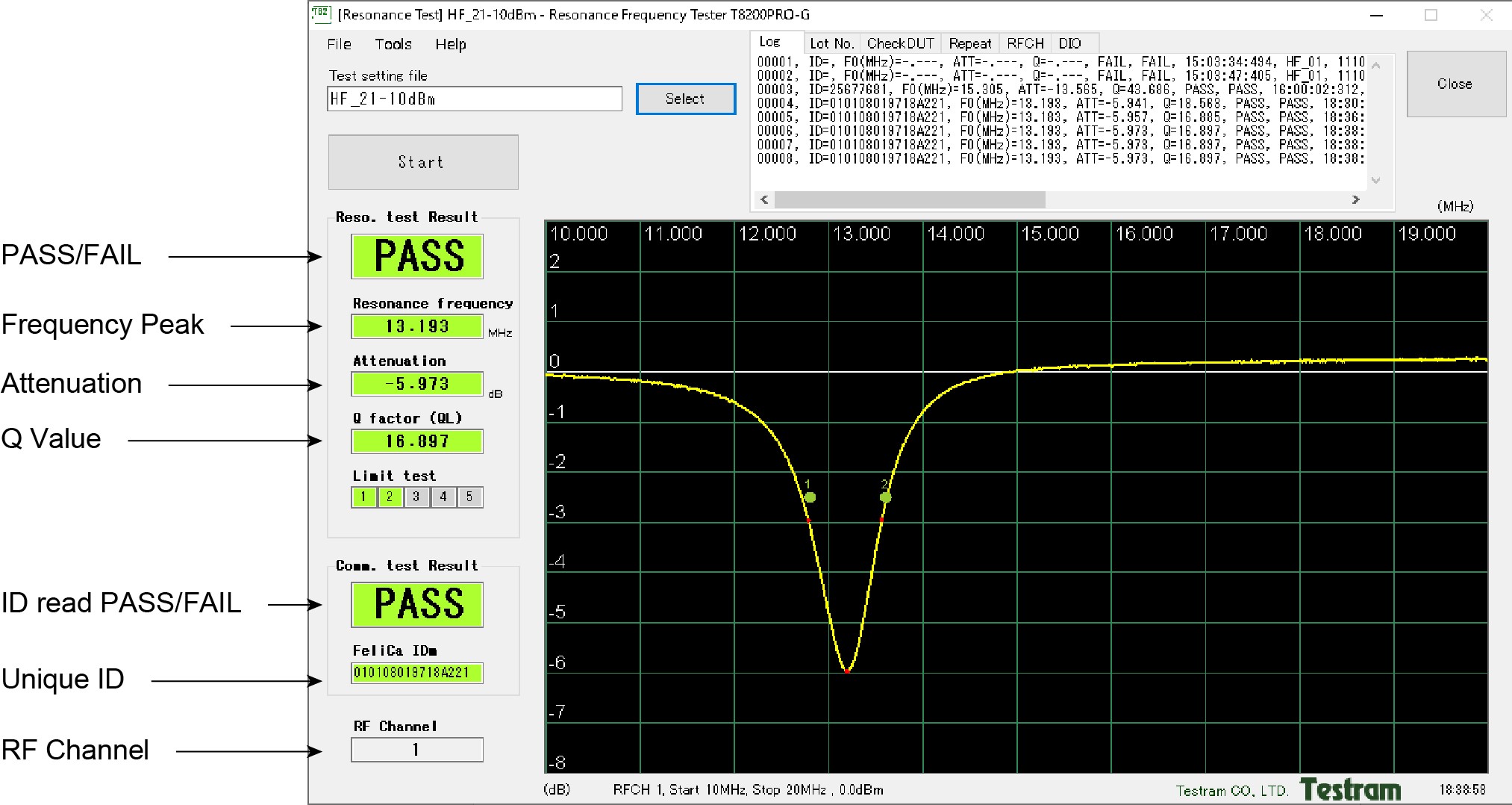The width and height of the screenshot is (1512, 805).
Task: Click the log scroll right arrow
Action: coord(1355,199)
